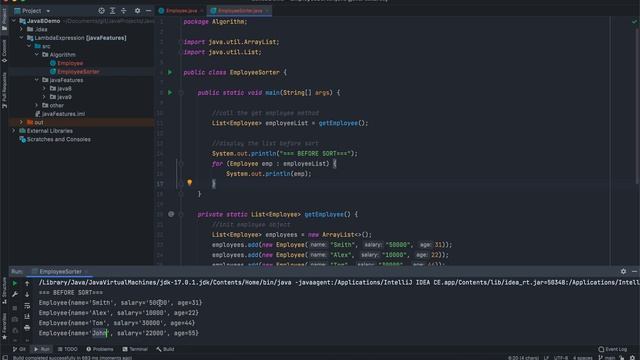Toggle tool window bars icon in status bar
The width and height of the screenshot is (640, 360).
click(4, 357)
